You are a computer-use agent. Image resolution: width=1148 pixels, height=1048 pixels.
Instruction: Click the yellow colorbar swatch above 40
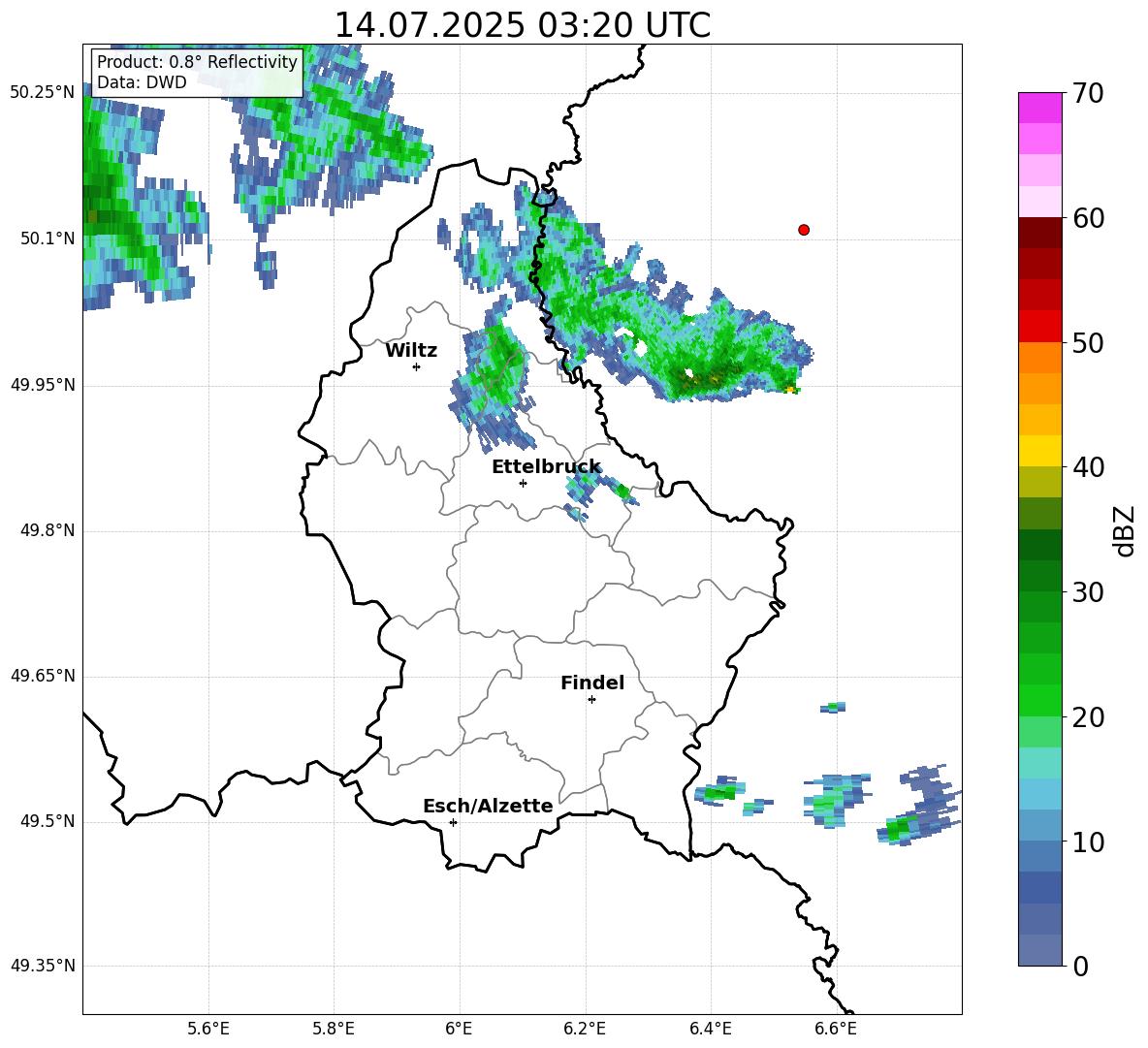pos(1040,452)
